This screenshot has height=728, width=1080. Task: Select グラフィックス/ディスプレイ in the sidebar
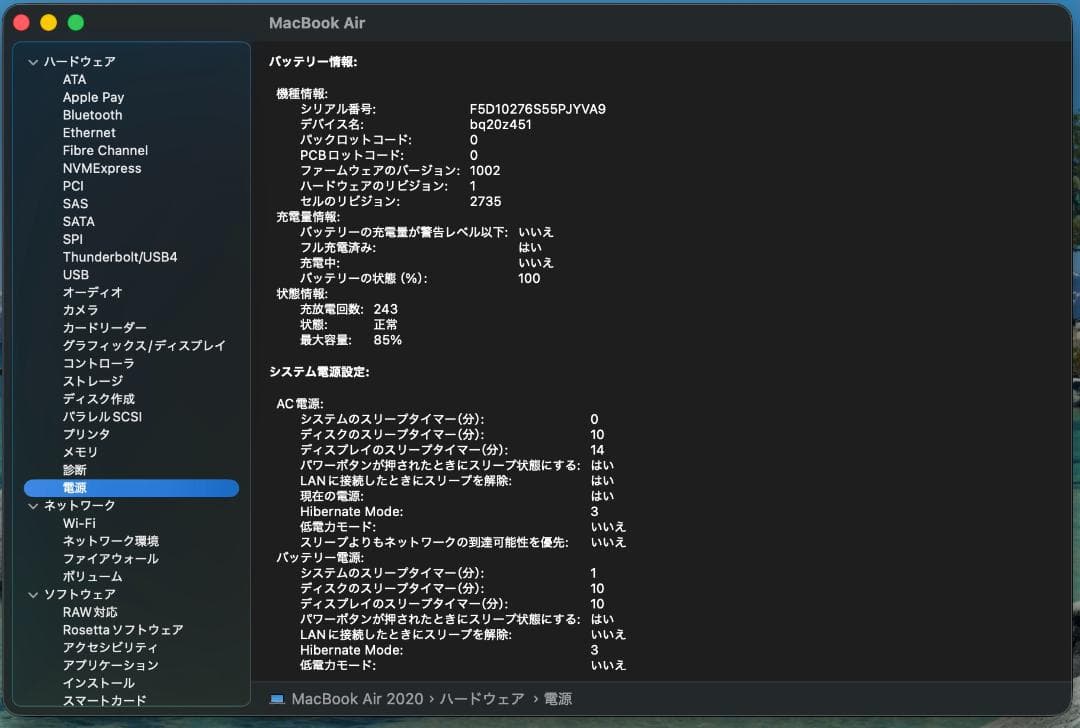[x=144, y=346]
